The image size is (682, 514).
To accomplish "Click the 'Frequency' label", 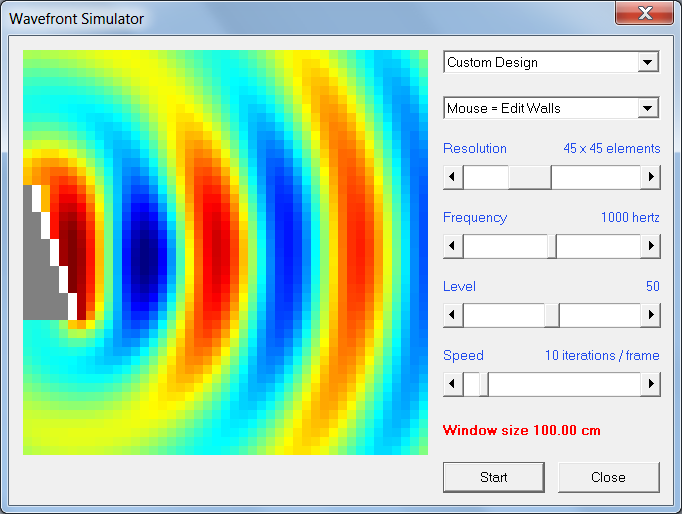I will [475, 217].
